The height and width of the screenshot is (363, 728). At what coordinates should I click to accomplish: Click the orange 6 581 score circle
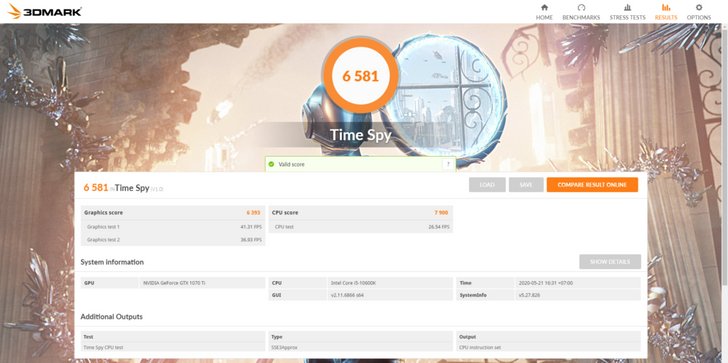[360, 75]
